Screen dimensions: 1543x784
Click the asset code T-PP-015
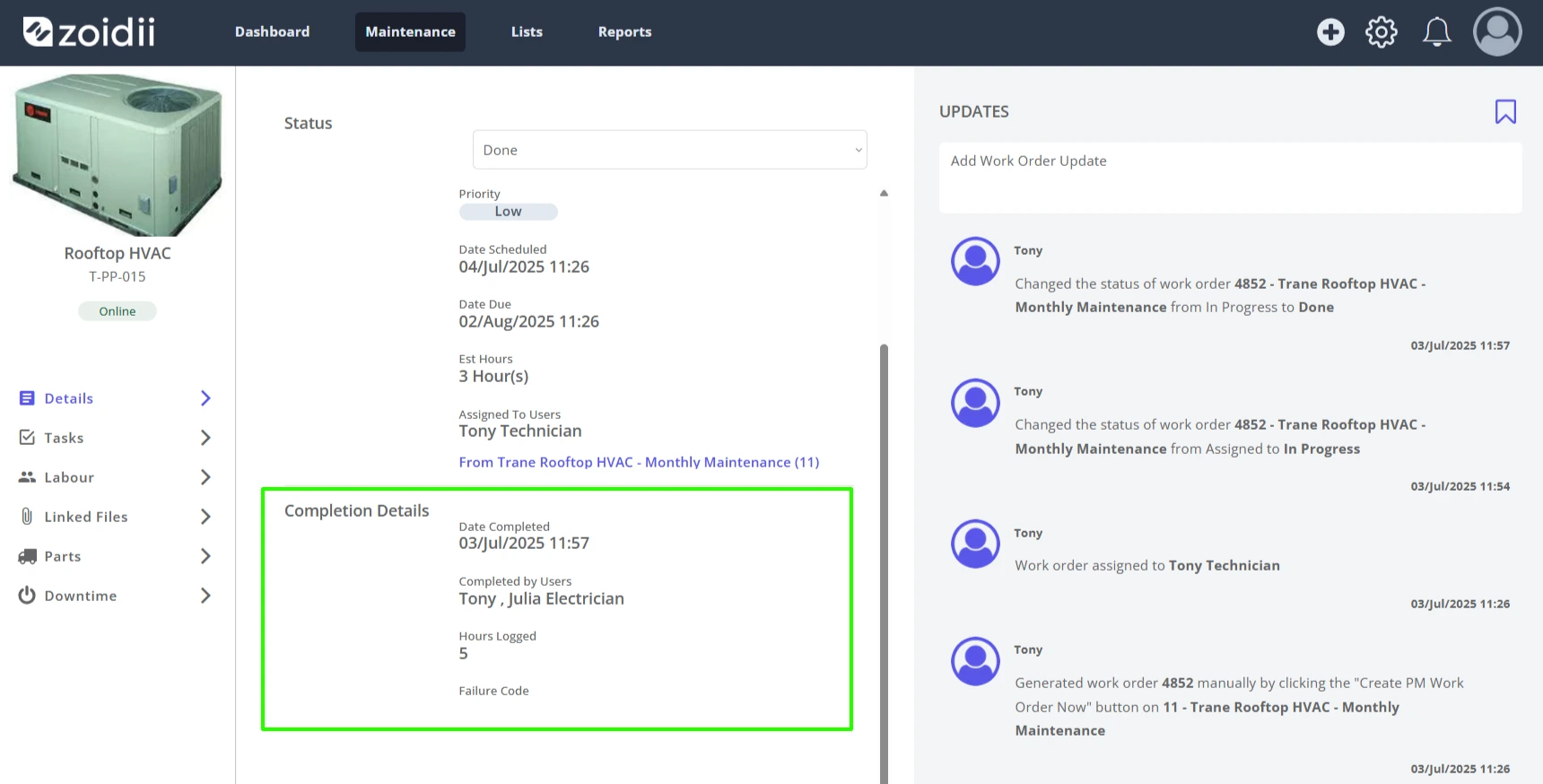click(x=118, y=276)
